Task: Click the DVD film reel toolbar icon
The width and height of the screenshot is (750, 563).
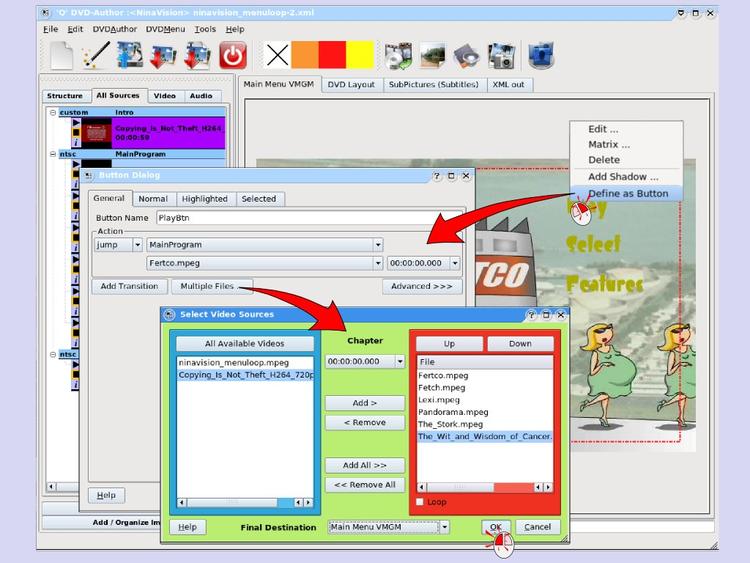Action: tap(398, 55)
